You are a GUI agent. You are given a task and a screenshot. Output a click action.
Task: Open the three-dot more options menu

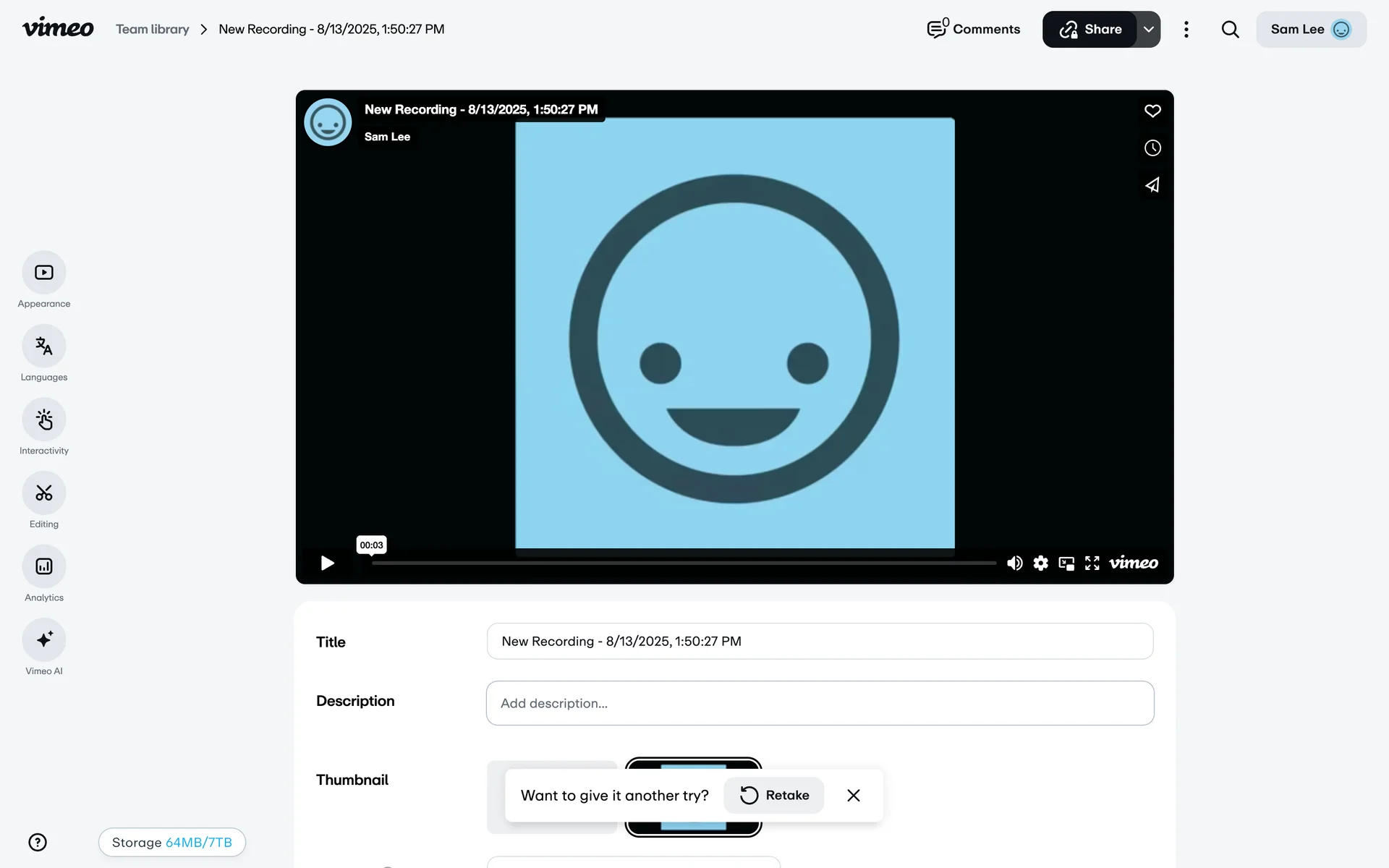tap(1186, 30)
